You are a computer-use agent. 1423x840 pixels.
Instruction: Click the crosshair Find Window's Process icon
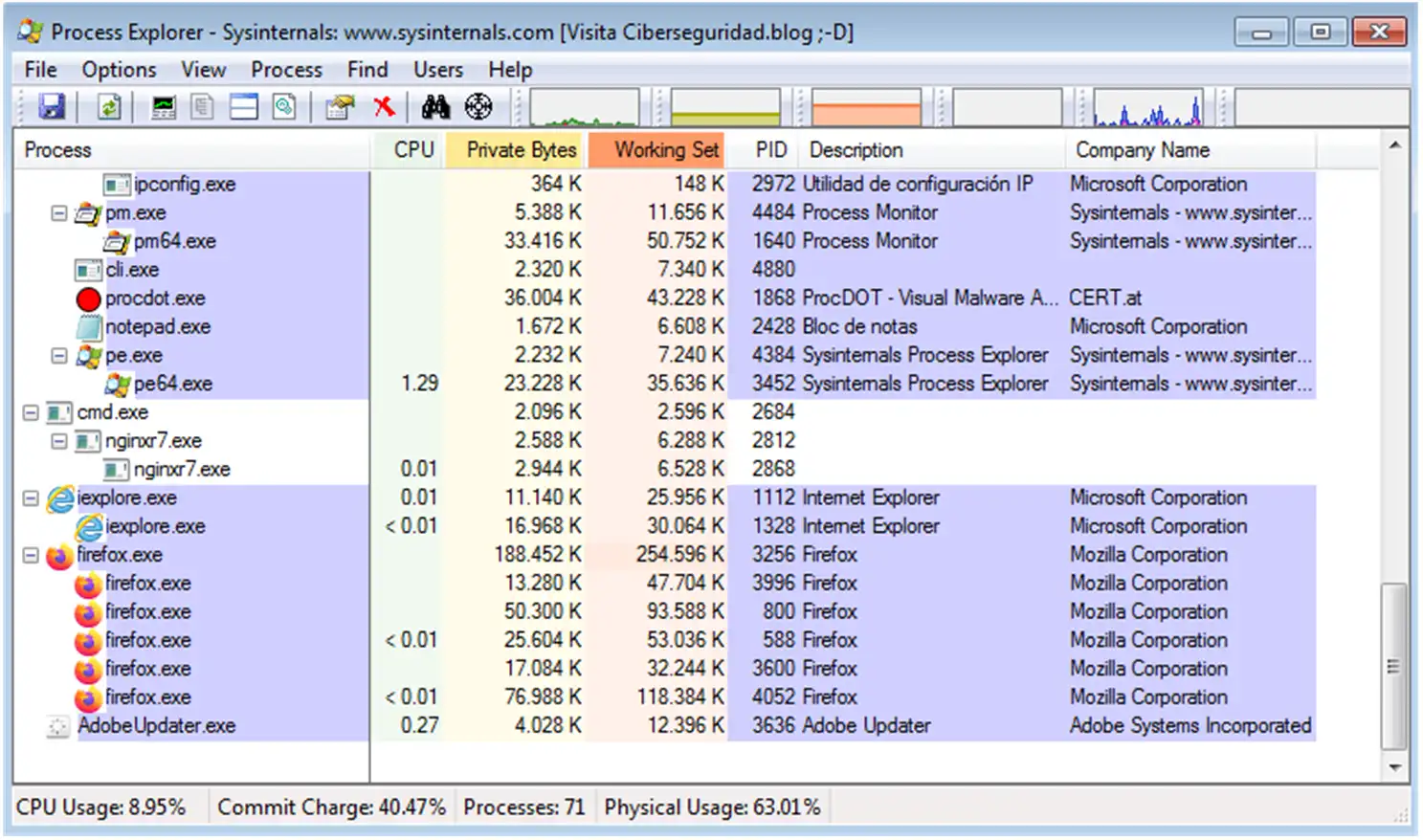pyautogui.click(x=478, y=106)
